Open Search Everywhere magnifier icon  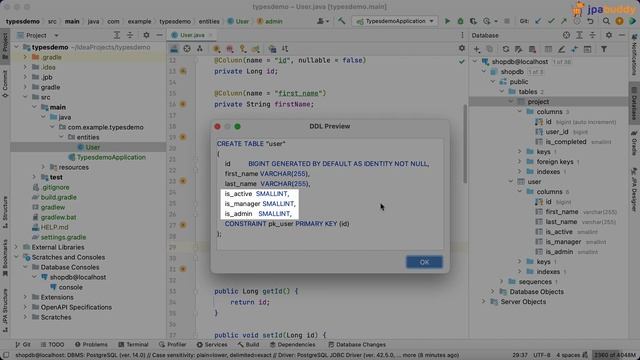(607, 21)
